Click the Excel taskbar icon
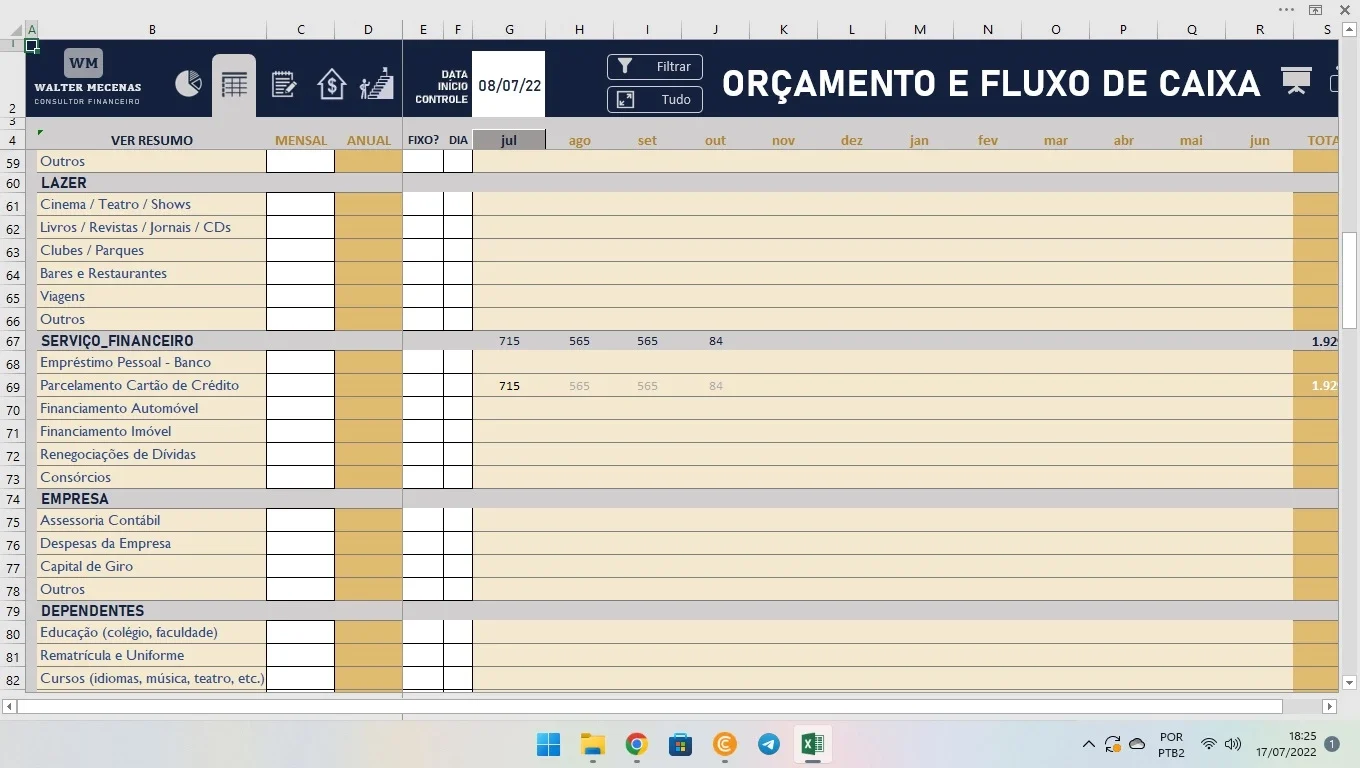Viewport: 1360px width, 768px height. click(812, 745)
